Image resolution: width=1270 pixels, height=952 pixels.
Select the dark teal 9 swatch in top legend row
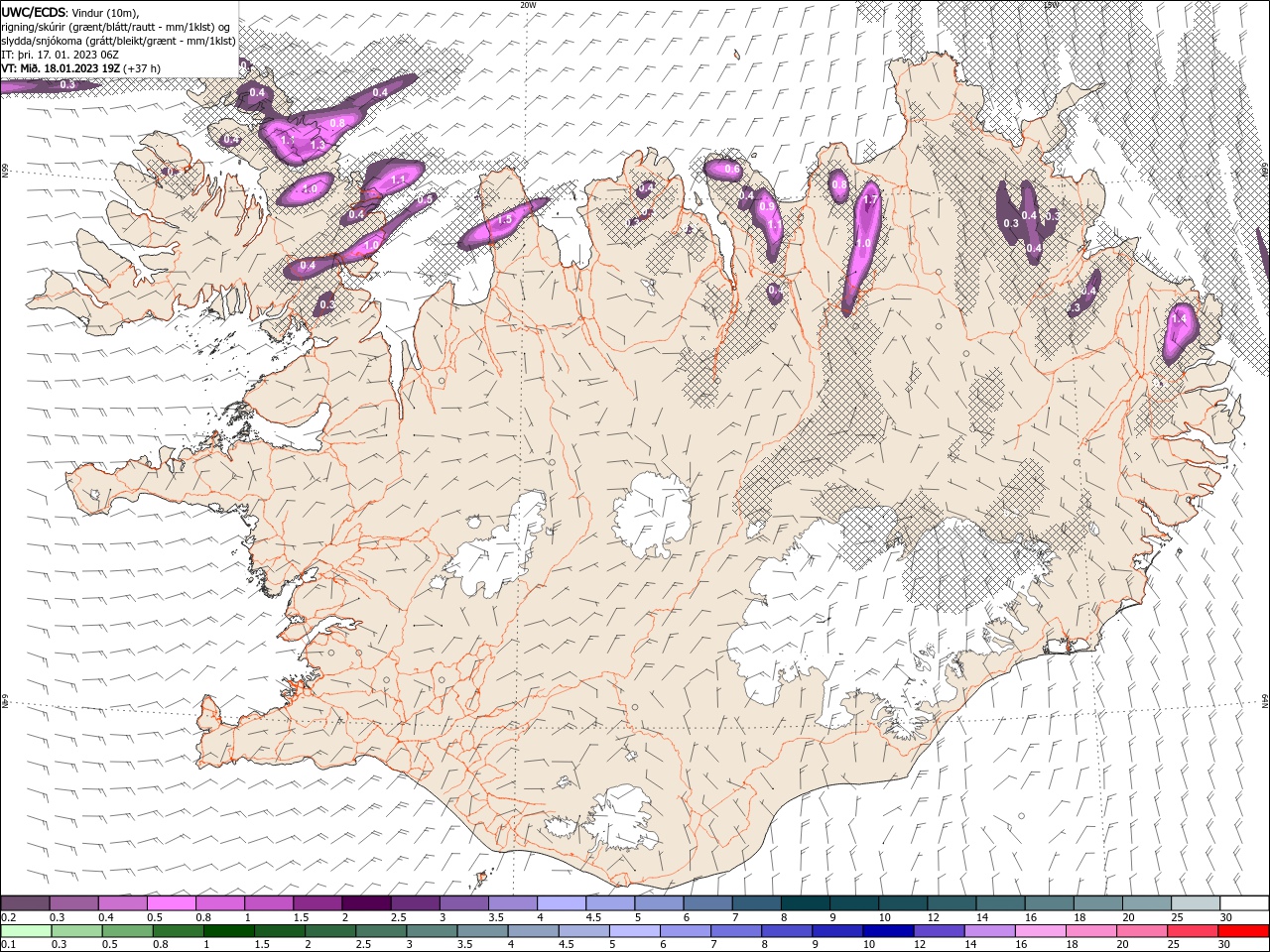(853, 902)
